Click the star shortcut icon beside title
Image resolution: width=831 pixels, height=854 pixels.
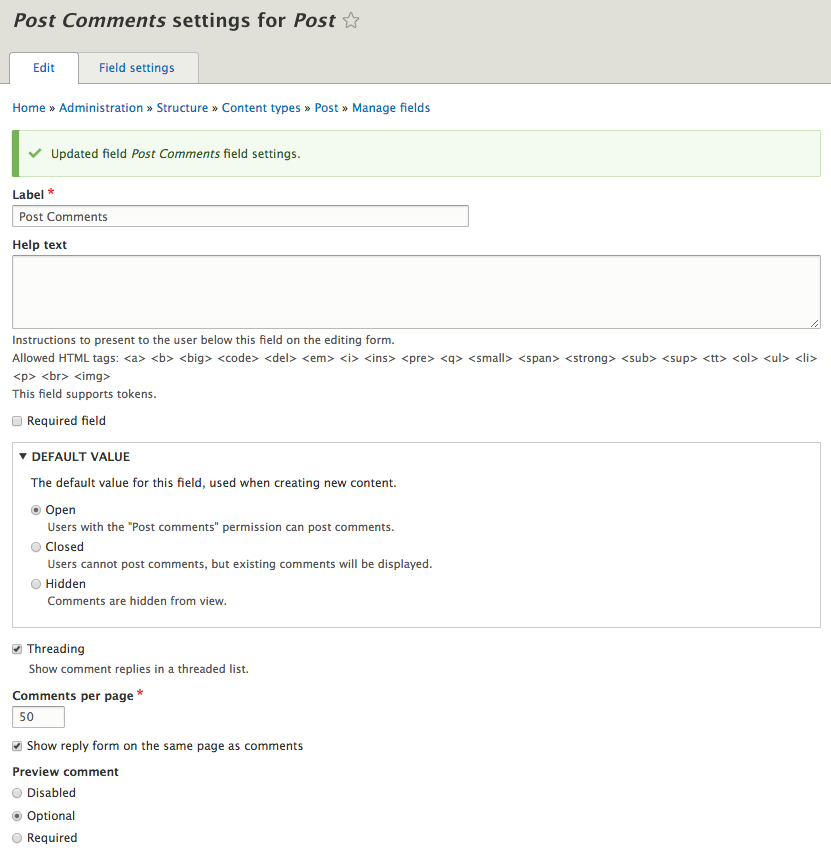click(351, 20)
